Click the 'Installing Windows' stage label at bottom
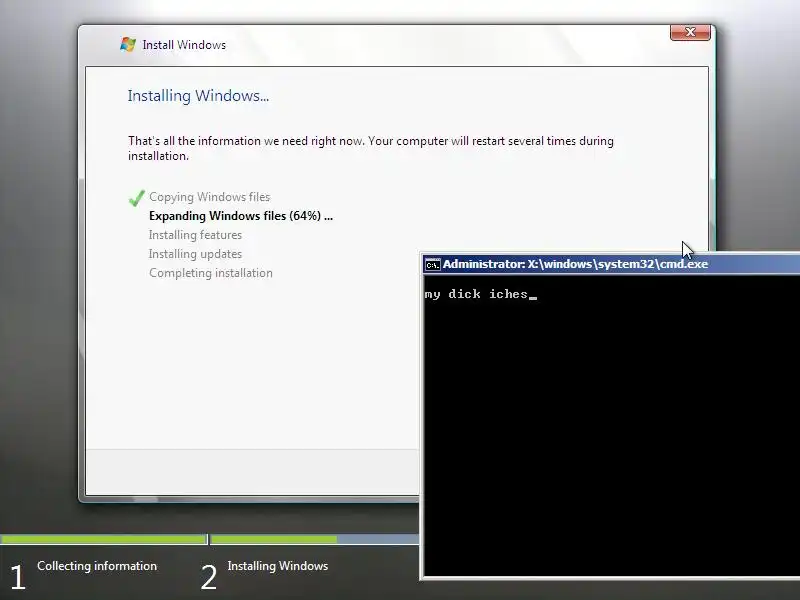 (278, 566)
